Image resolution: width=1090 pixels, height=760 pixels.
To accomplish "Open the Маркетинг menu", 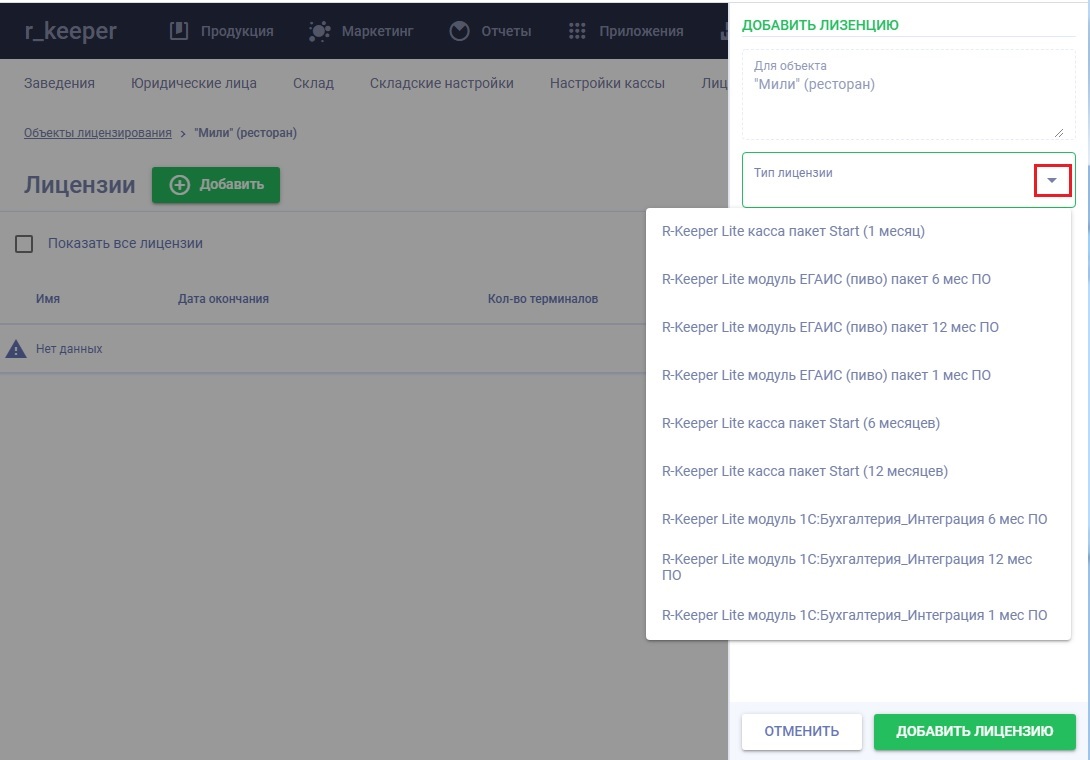I will pos(361,31).
